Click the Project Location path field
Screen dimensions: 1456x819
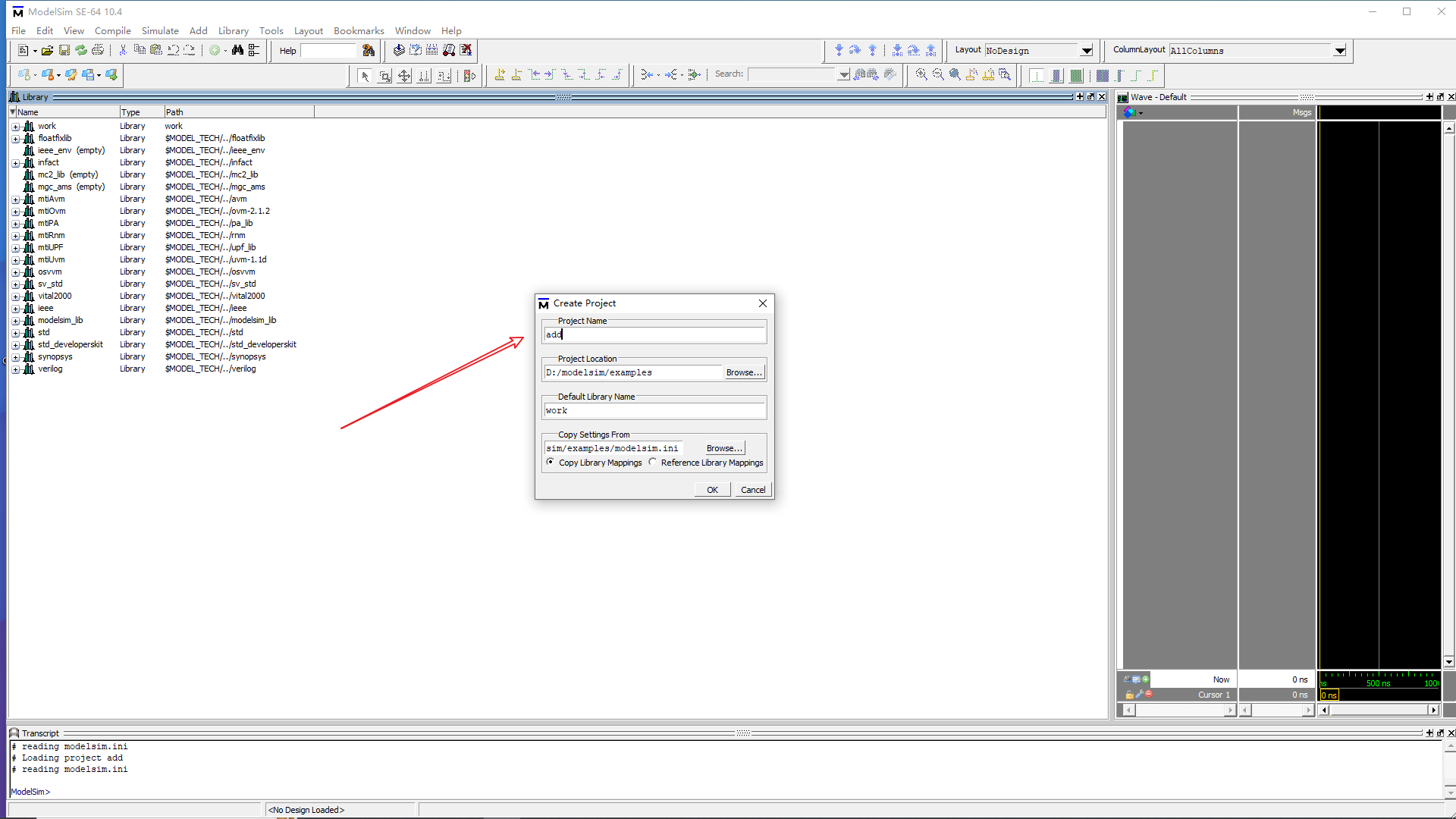point(632,372)
